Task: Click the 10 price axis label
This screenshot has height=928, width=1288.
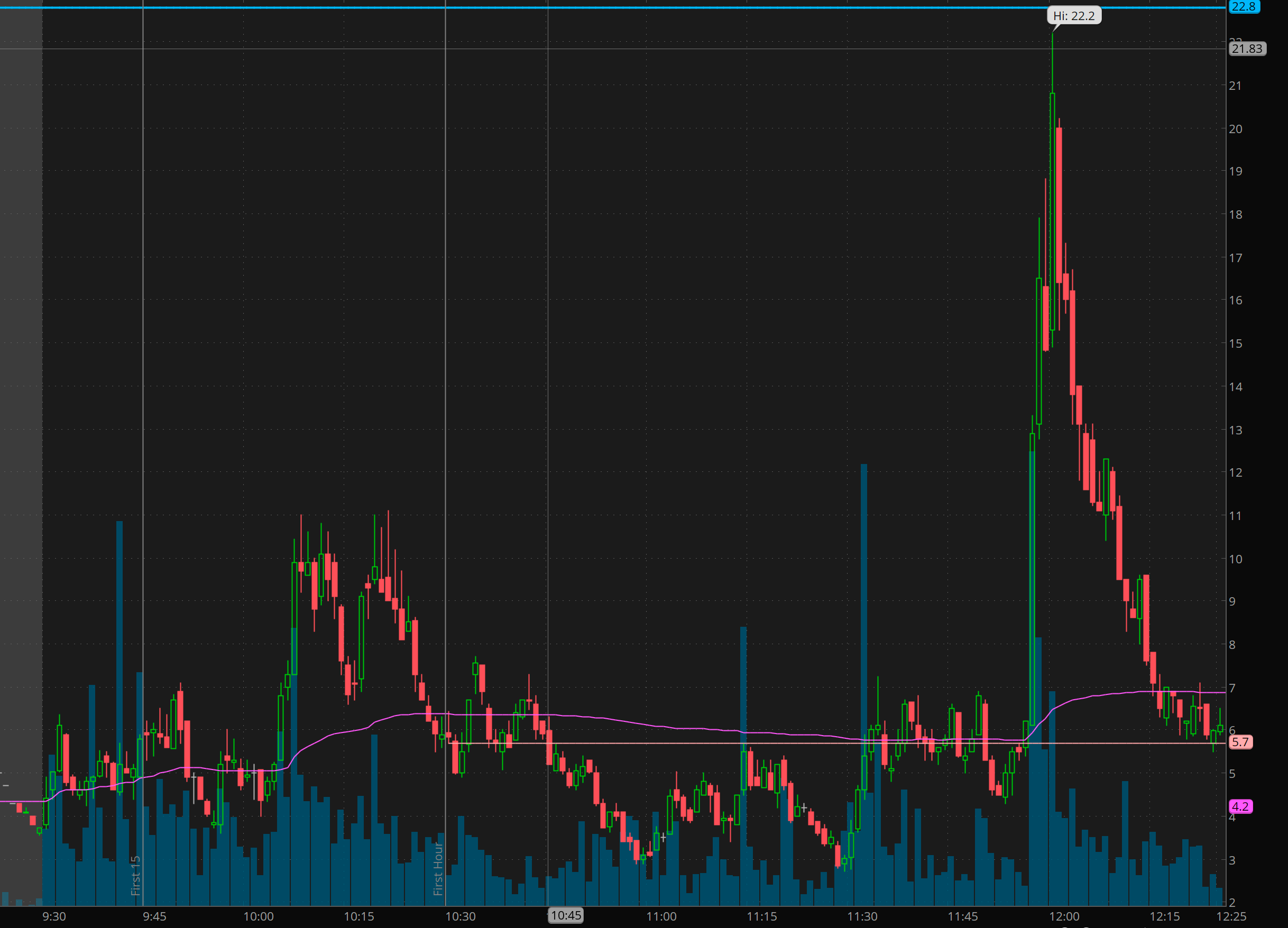Action: point(1235,559)
